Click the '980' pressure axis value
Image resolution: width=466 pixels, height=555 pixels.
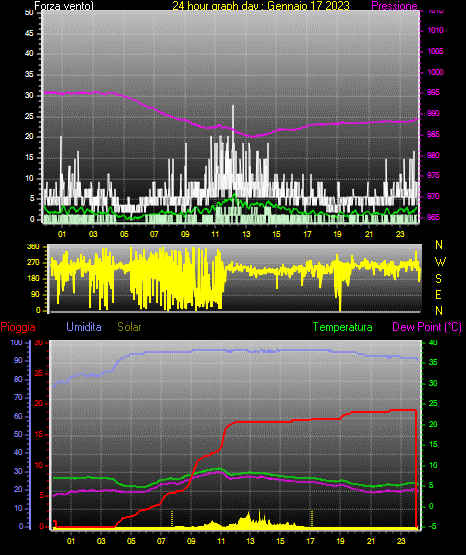point(433,155)
